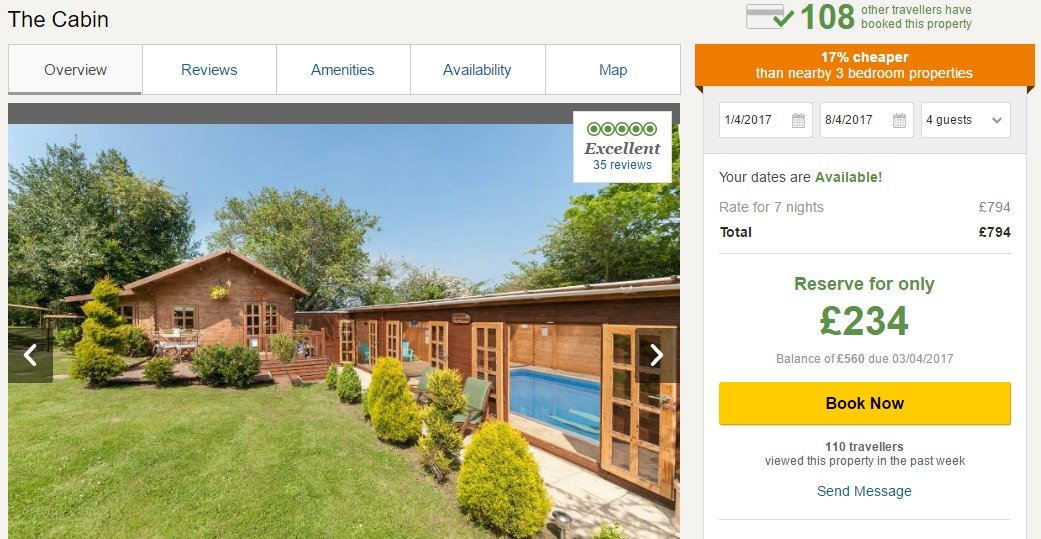Expand the 4 guests dropdown
Screen dimensions: 1041x539
click(x=965, y=120)
